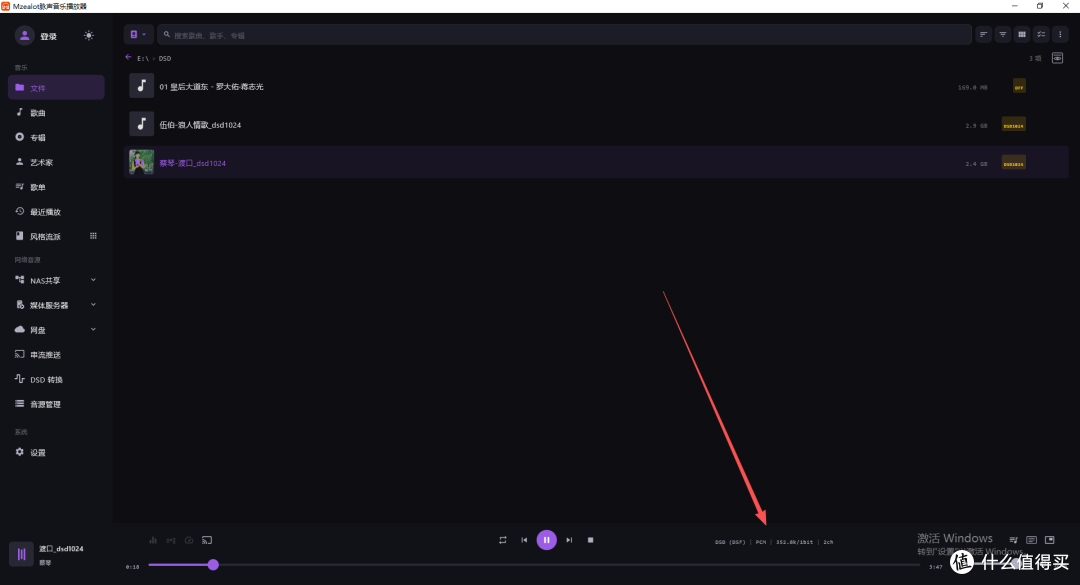Screen dimensions: 1080x585
Task: Pause the currently playing track
Action: click(x=546, y=540)
